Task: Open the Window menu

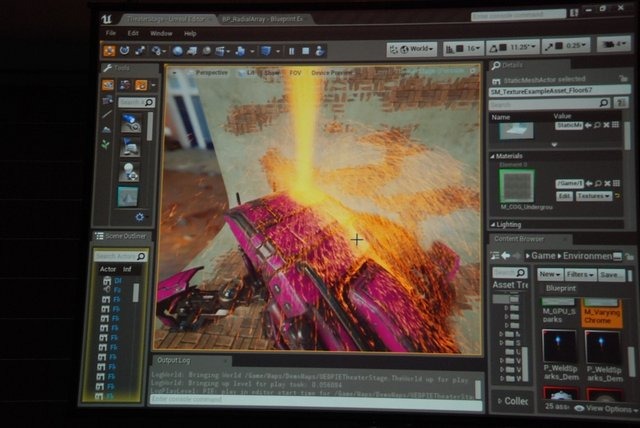Action: click(x=161, y=33)
